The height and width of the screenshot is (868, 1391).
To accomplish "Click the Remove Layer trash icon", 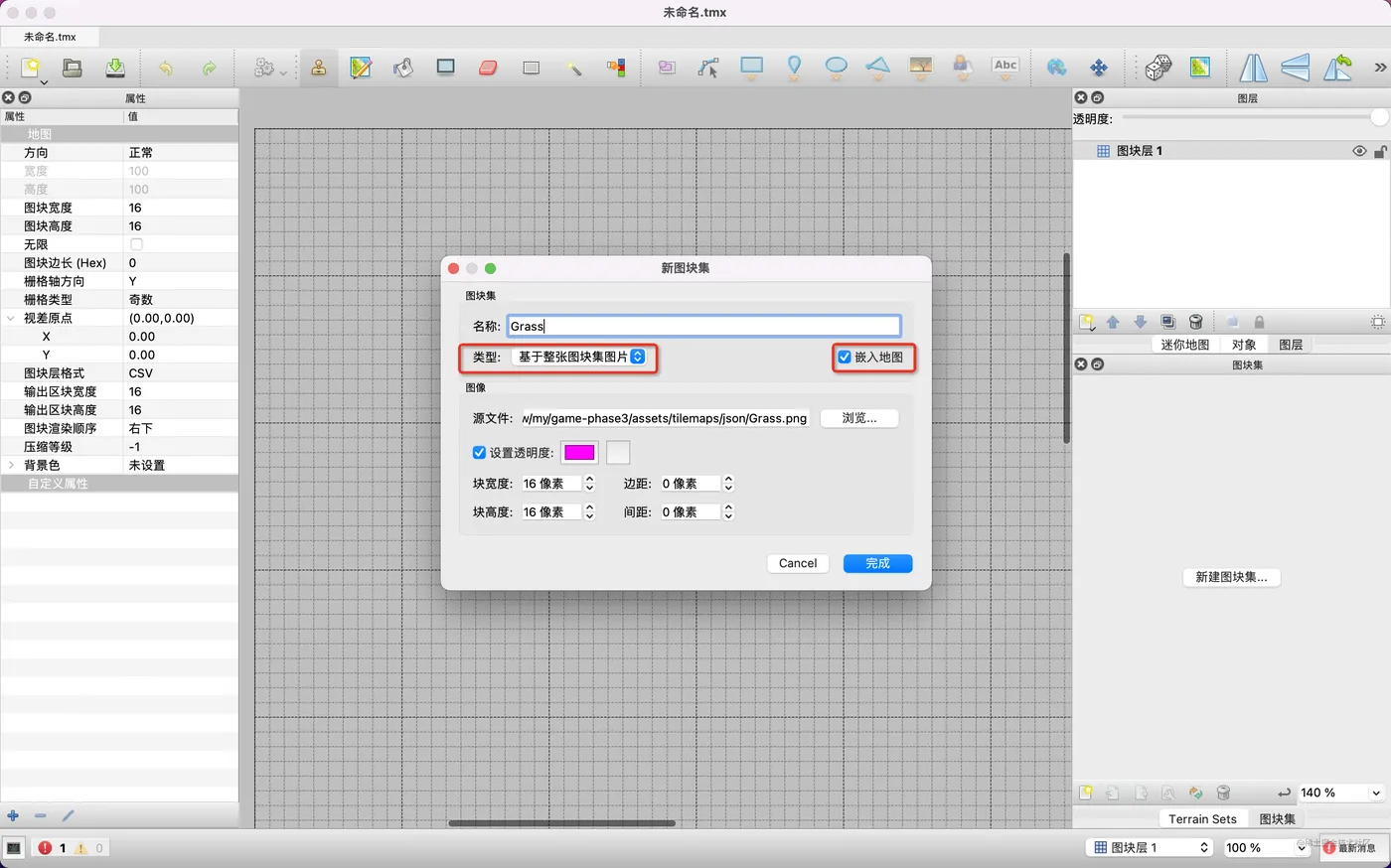I will 1196,322.
